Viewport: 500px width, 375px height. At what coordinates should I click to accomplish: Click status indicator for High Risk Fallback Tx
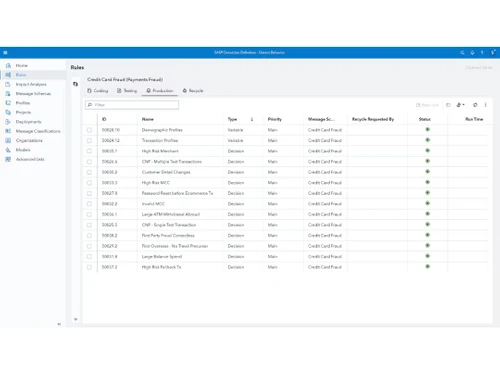pyautogui.click(x=428, y=266)
